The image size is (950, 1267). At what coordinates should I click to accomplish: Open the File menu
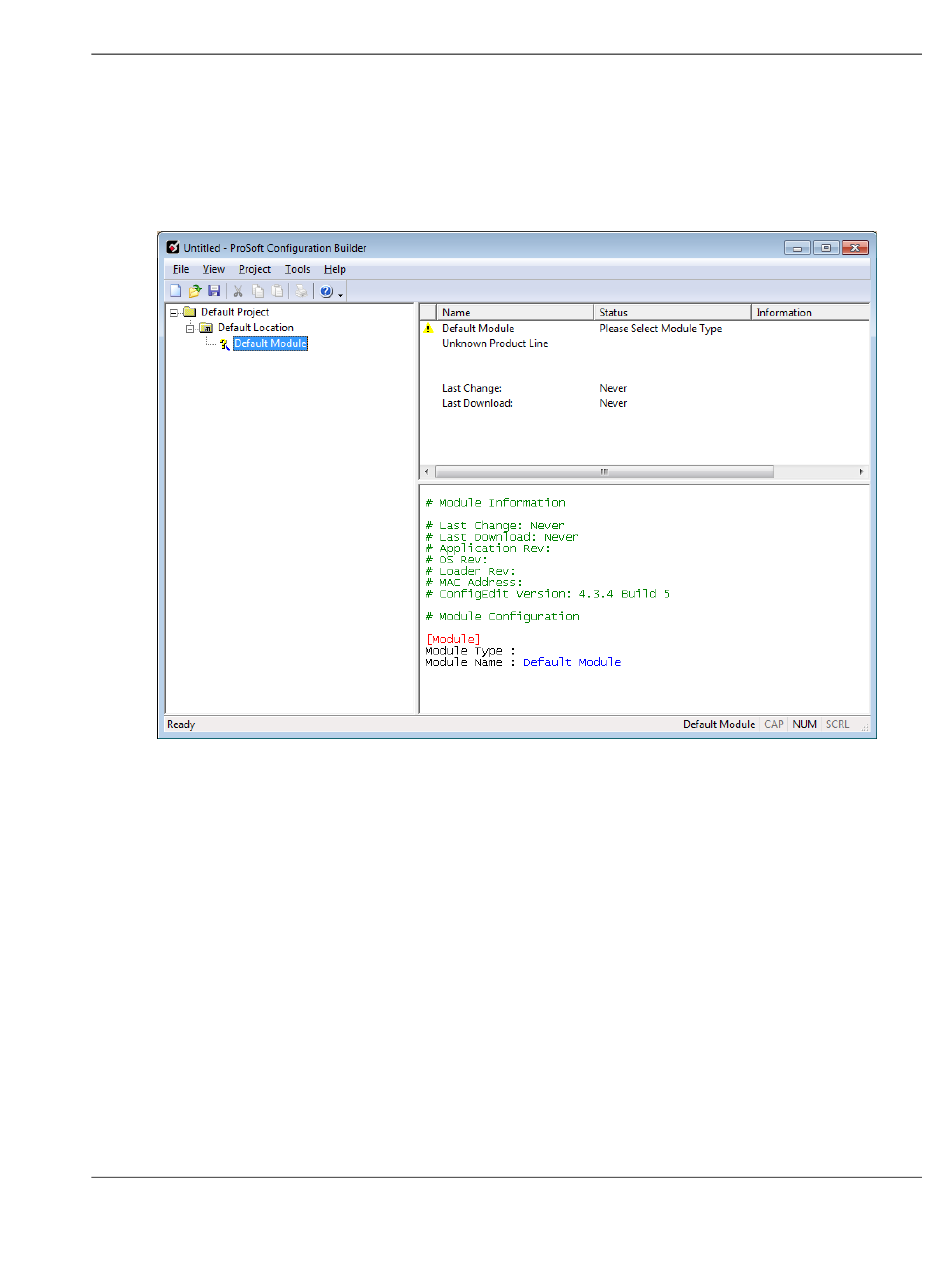(x=181, y=269)
